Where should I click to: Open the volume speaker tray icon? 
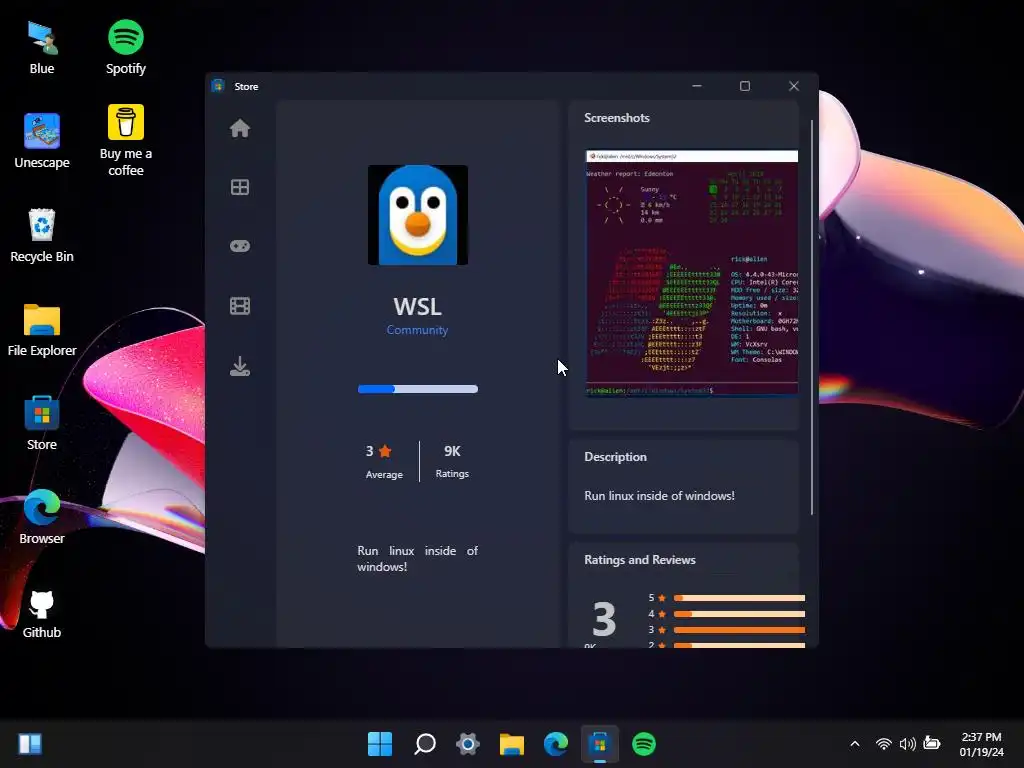pyautogui.click(x=907, y=744)
